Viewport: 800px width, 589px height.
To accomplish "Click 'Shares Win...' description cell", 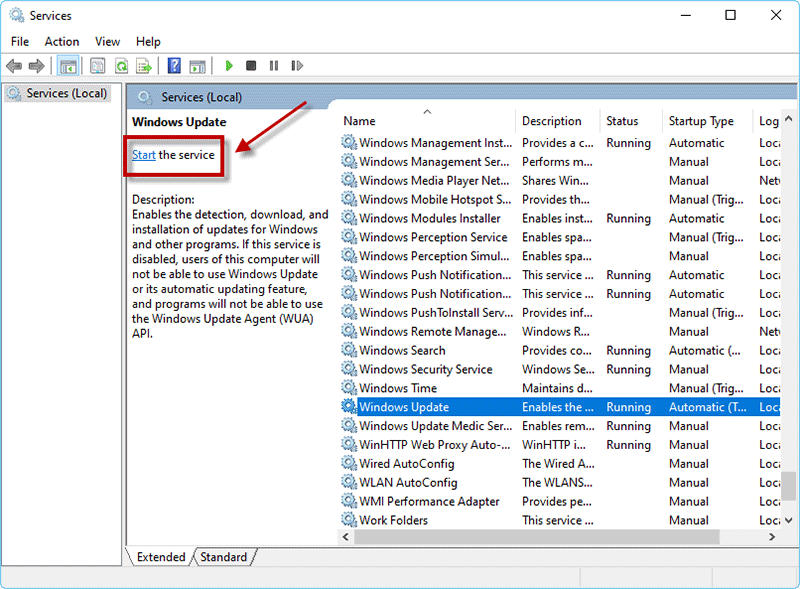I will (x=555, y=180).
